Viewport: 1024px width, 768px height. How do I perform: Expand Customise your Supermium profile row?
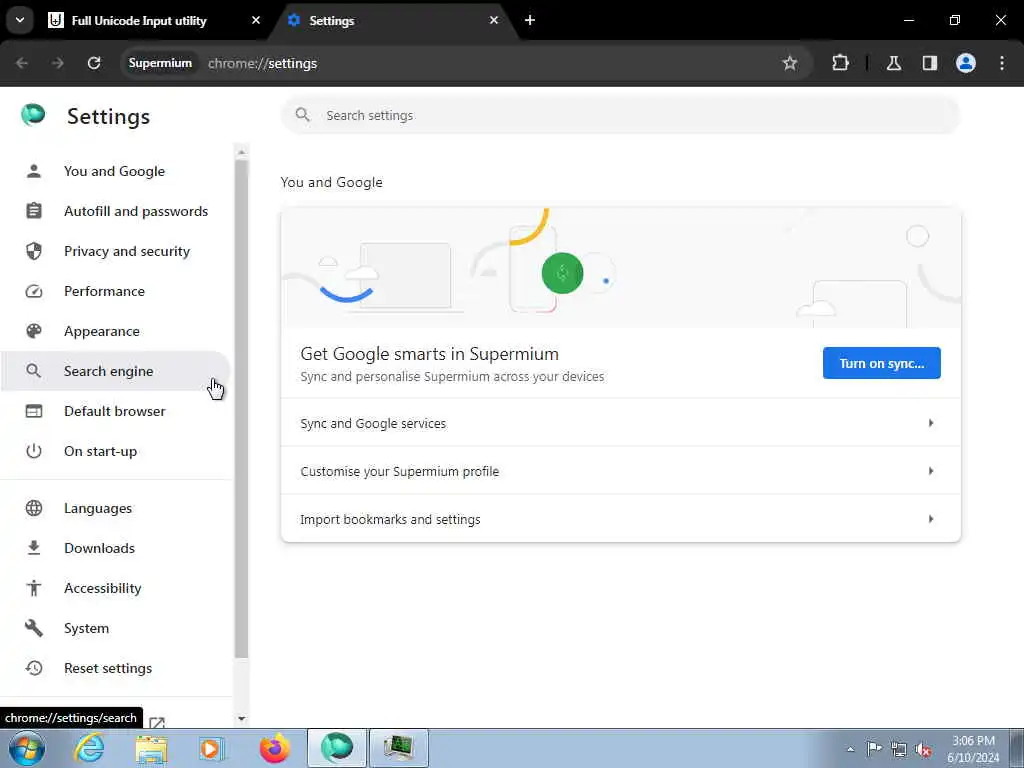[x=620, y=471]
